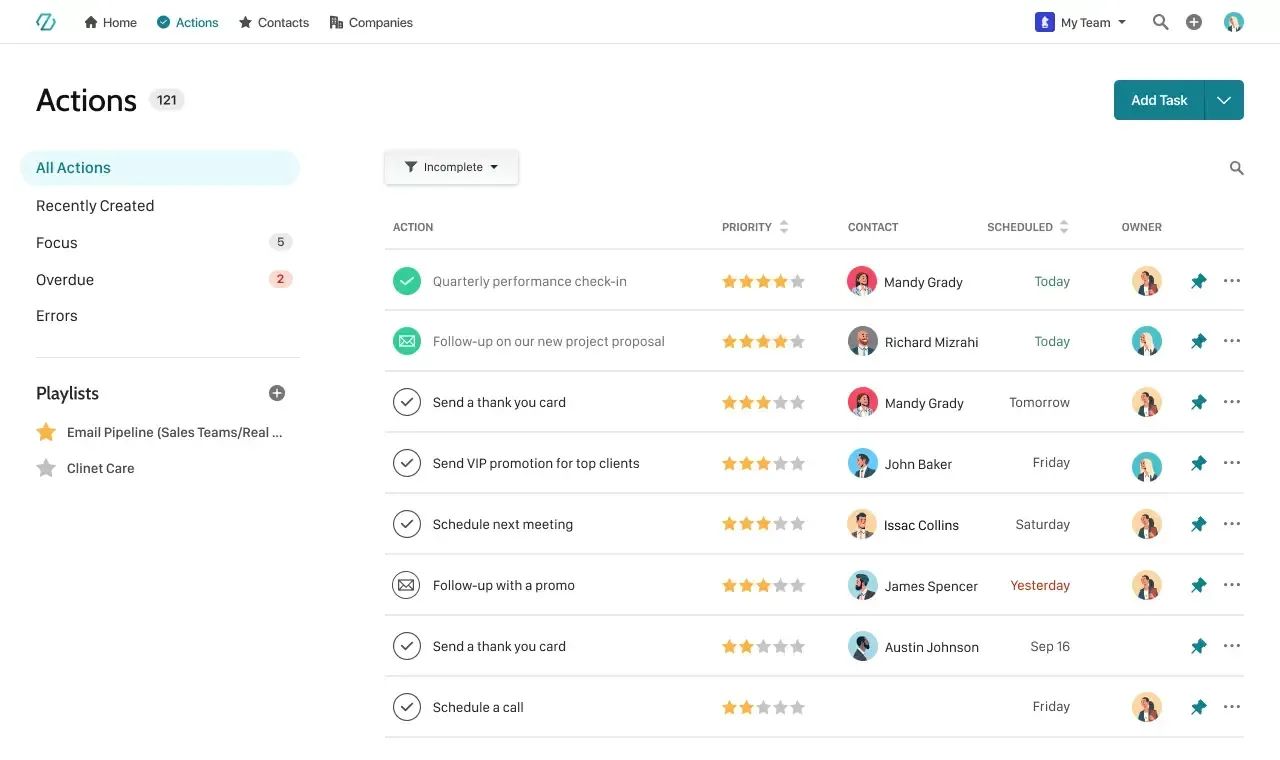Open more options for Follow-up with a promo
Viewport: 1280px width, 760px height.
1232,585
